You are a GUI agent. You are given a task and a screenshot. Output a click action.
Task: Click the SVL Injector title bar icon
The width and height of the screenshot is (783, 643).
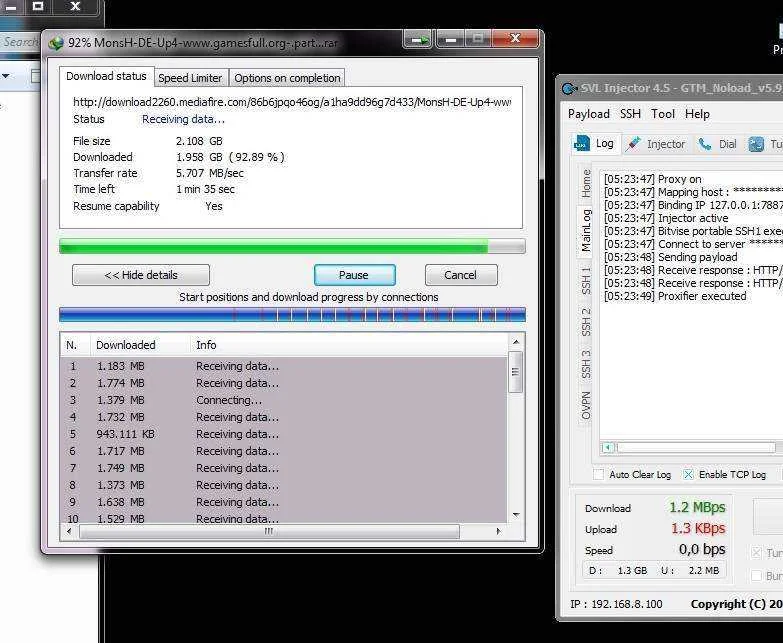[x=569, y=88]
